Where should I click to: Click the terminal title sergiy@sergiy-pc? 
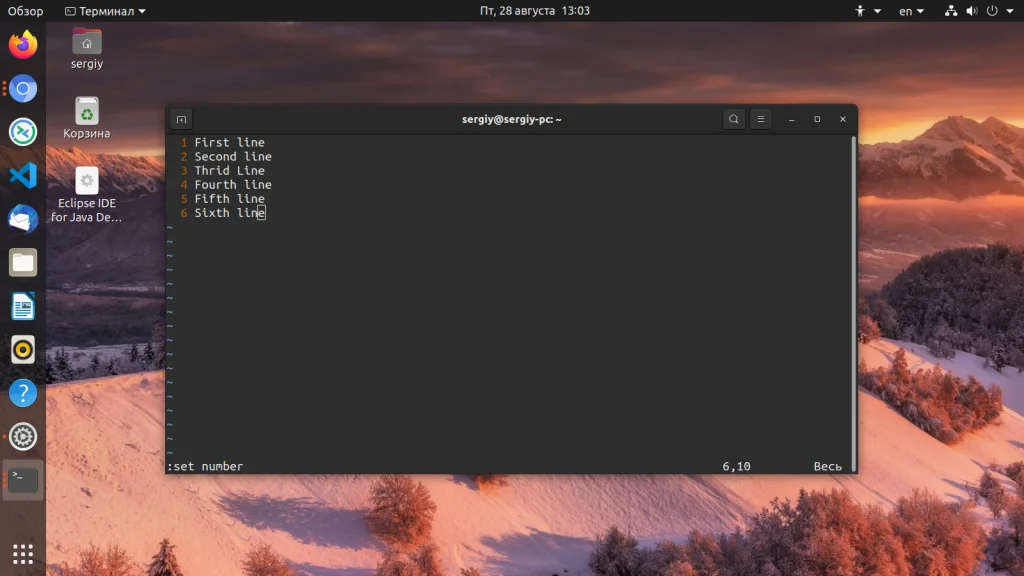(x=511, y=120)
